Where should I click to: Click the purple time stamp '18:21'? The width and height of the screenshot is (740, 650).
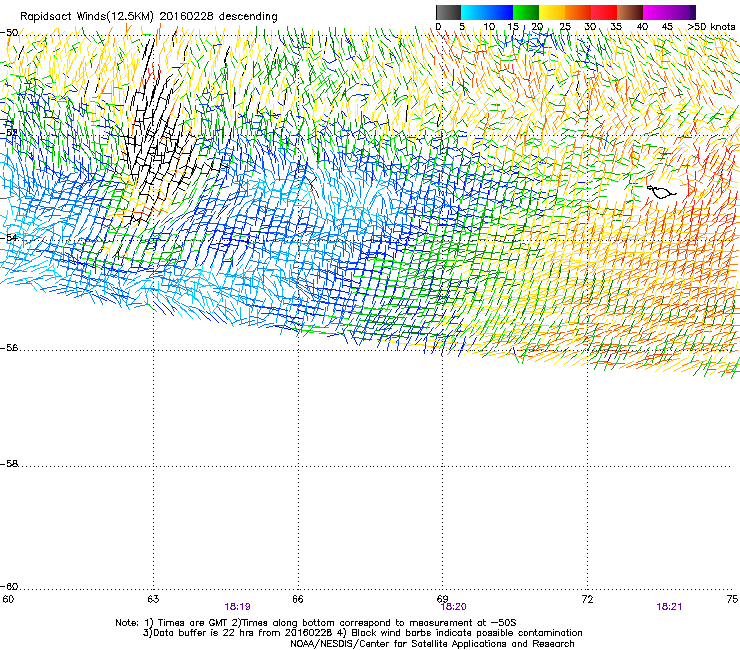click(x=669, y=607)
